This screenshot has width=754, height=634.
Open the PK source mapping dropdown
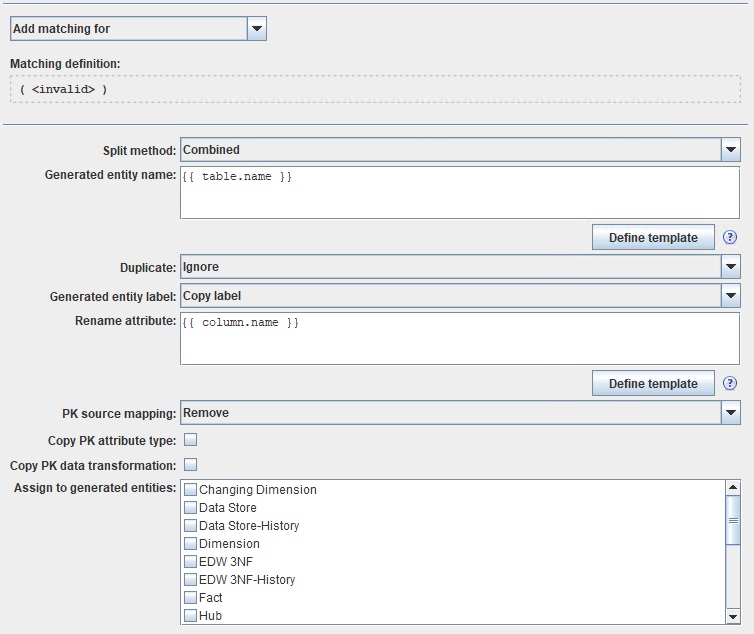[x=730, y=412]
